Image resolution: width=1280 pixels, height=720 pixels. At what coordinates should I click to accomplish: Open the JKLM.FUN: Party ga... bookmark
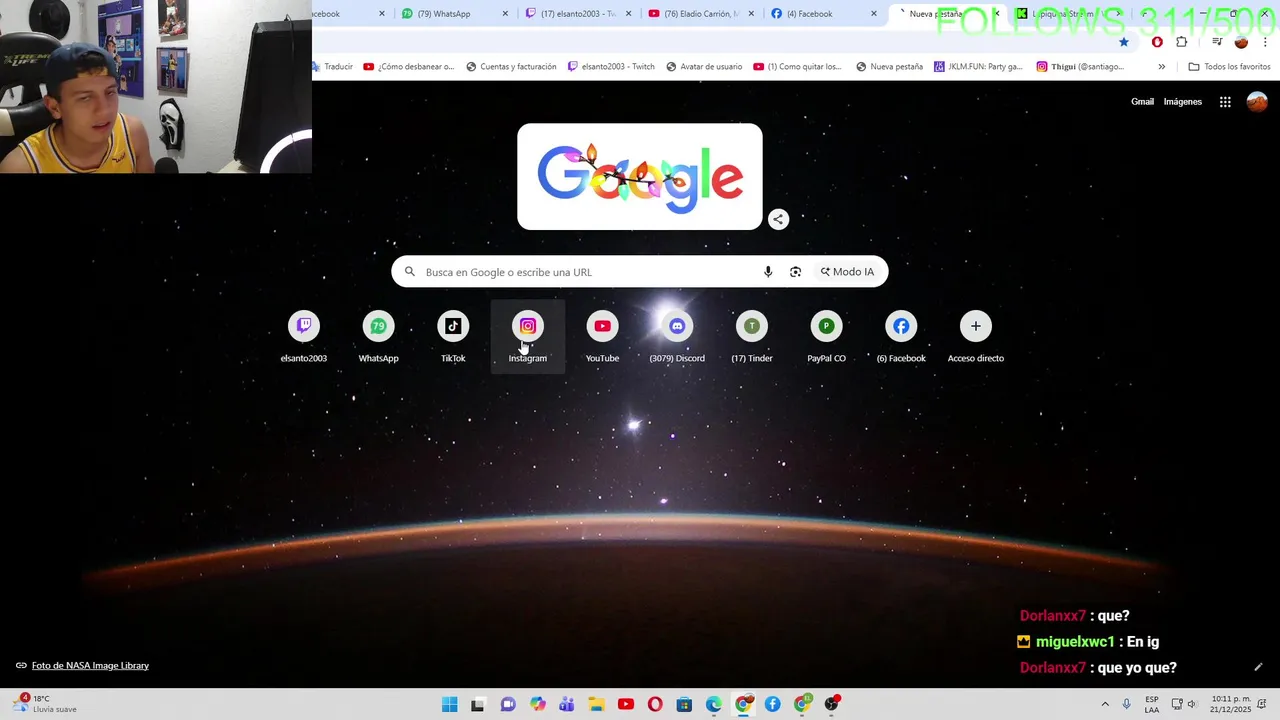click(978, 67)
